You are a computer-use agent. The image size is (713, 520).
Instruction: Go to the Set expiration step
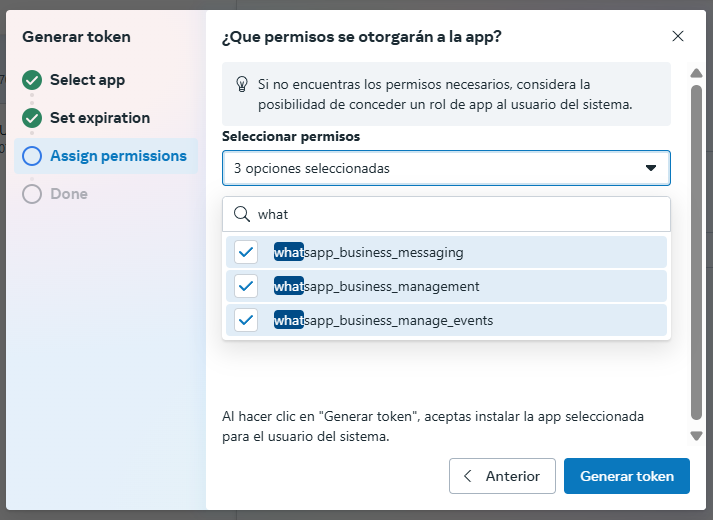[x=100, y=118]
